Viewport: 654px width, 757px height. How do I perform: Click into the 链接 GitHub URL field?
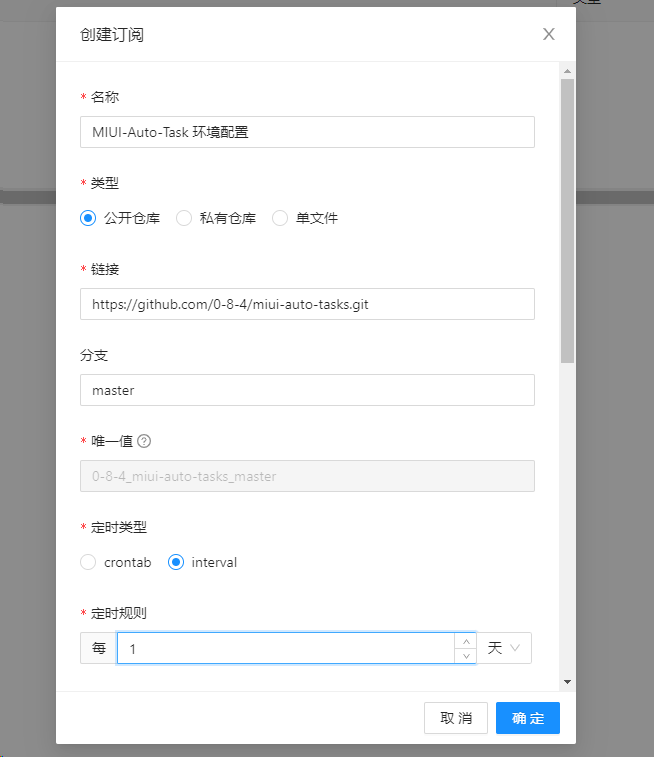307,304
